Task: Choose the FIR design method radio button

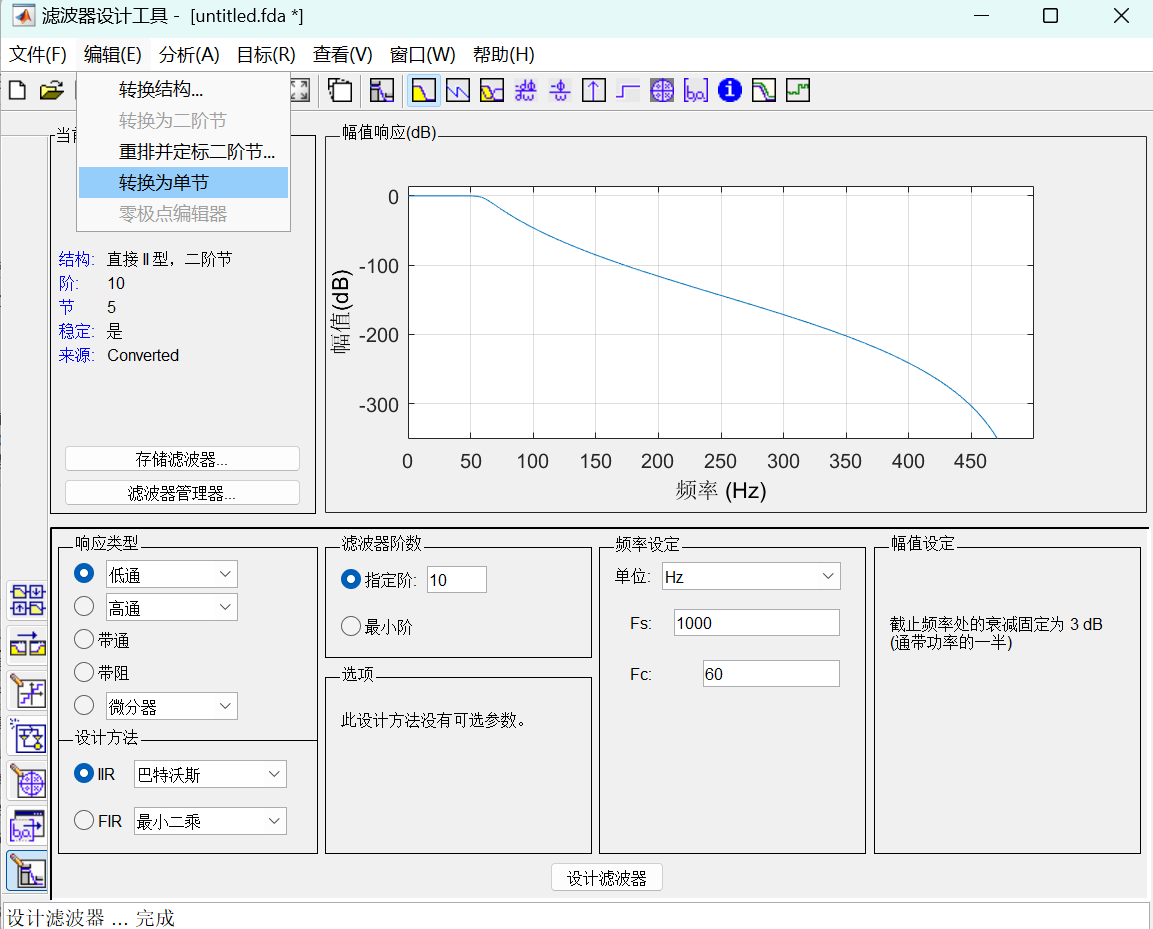Action: pyautogui.click(x=84, y=820)
